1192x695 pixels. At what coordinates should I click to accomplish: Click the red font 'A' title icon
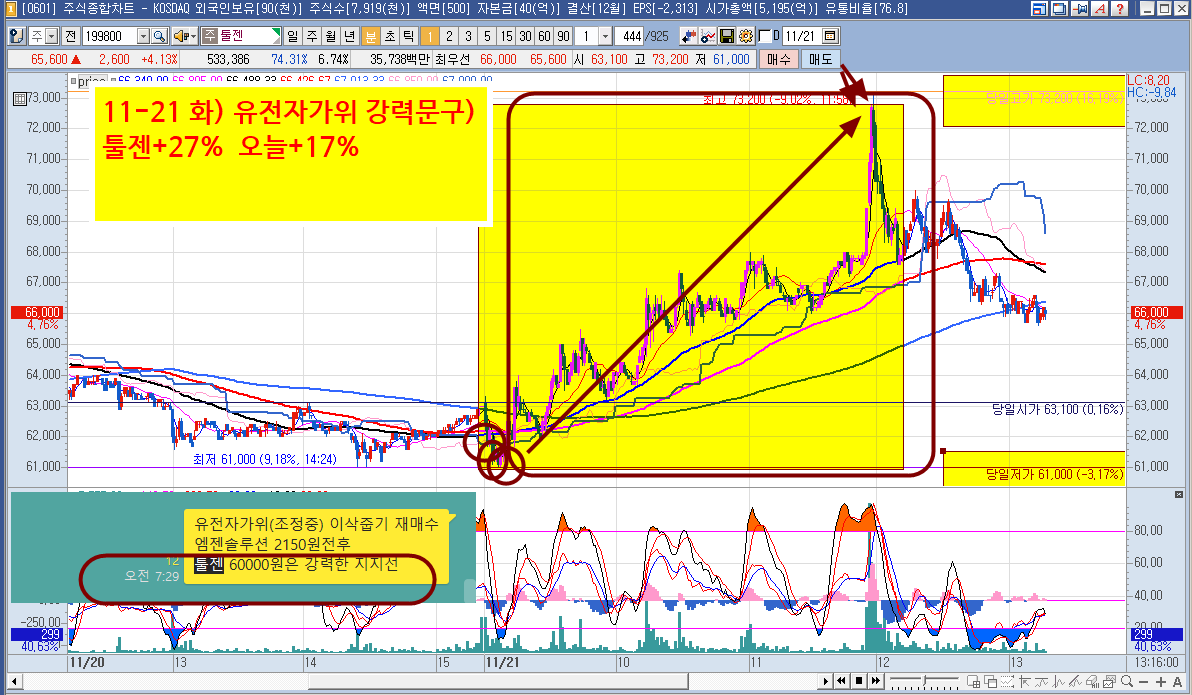pos(1099,8)
